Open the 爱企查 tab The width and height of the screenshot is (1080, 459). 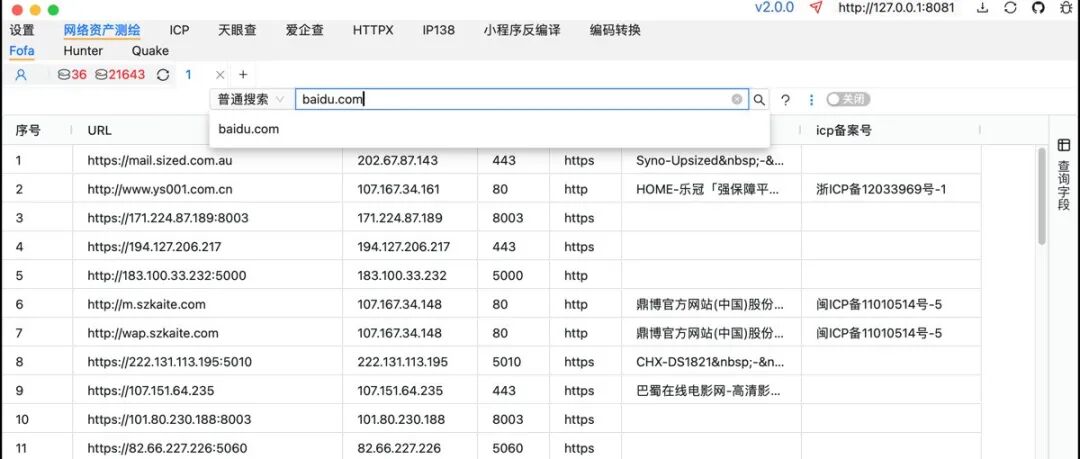[x=304, y=30]
